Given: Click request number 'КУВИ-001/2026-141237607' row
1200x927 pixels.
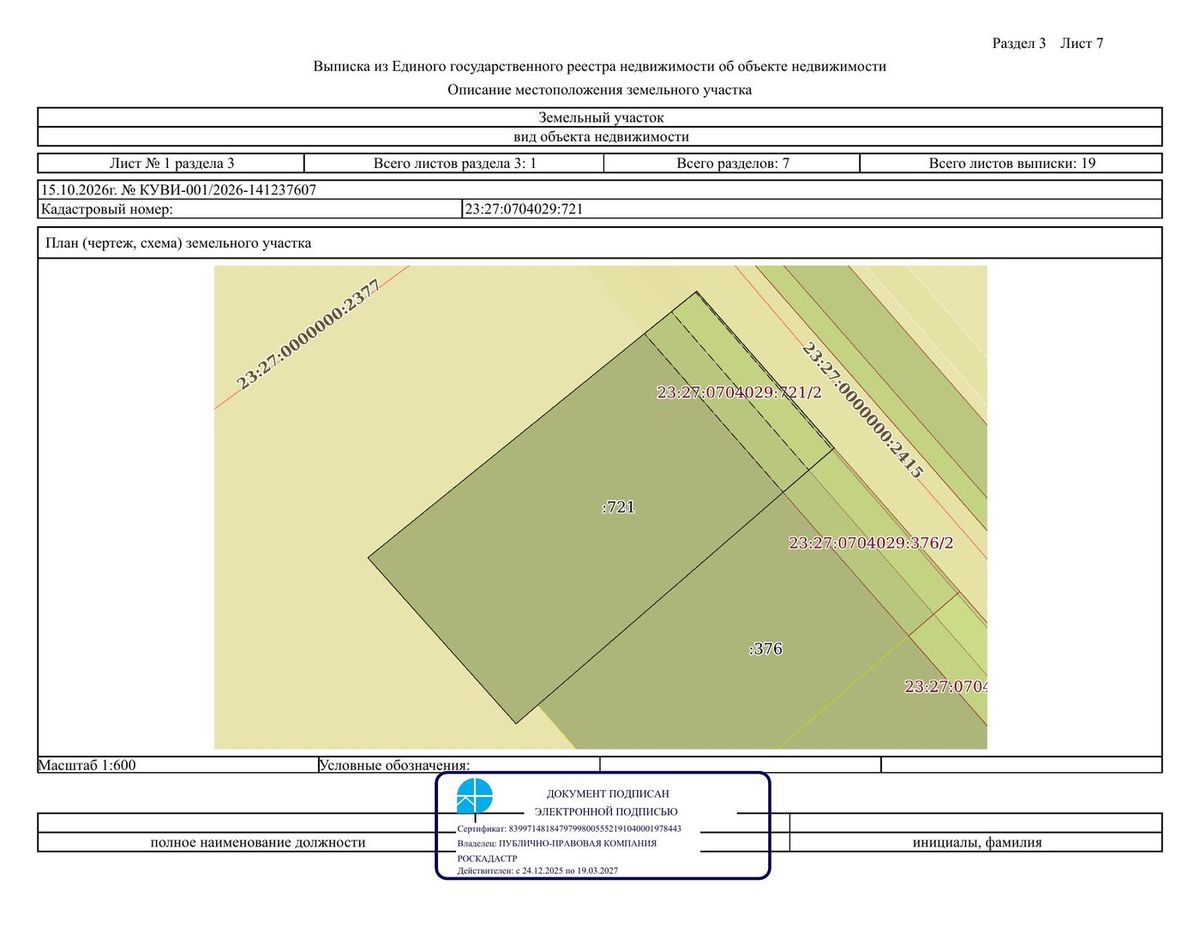Looking at the screenshot, I should (x=600, y=190).
